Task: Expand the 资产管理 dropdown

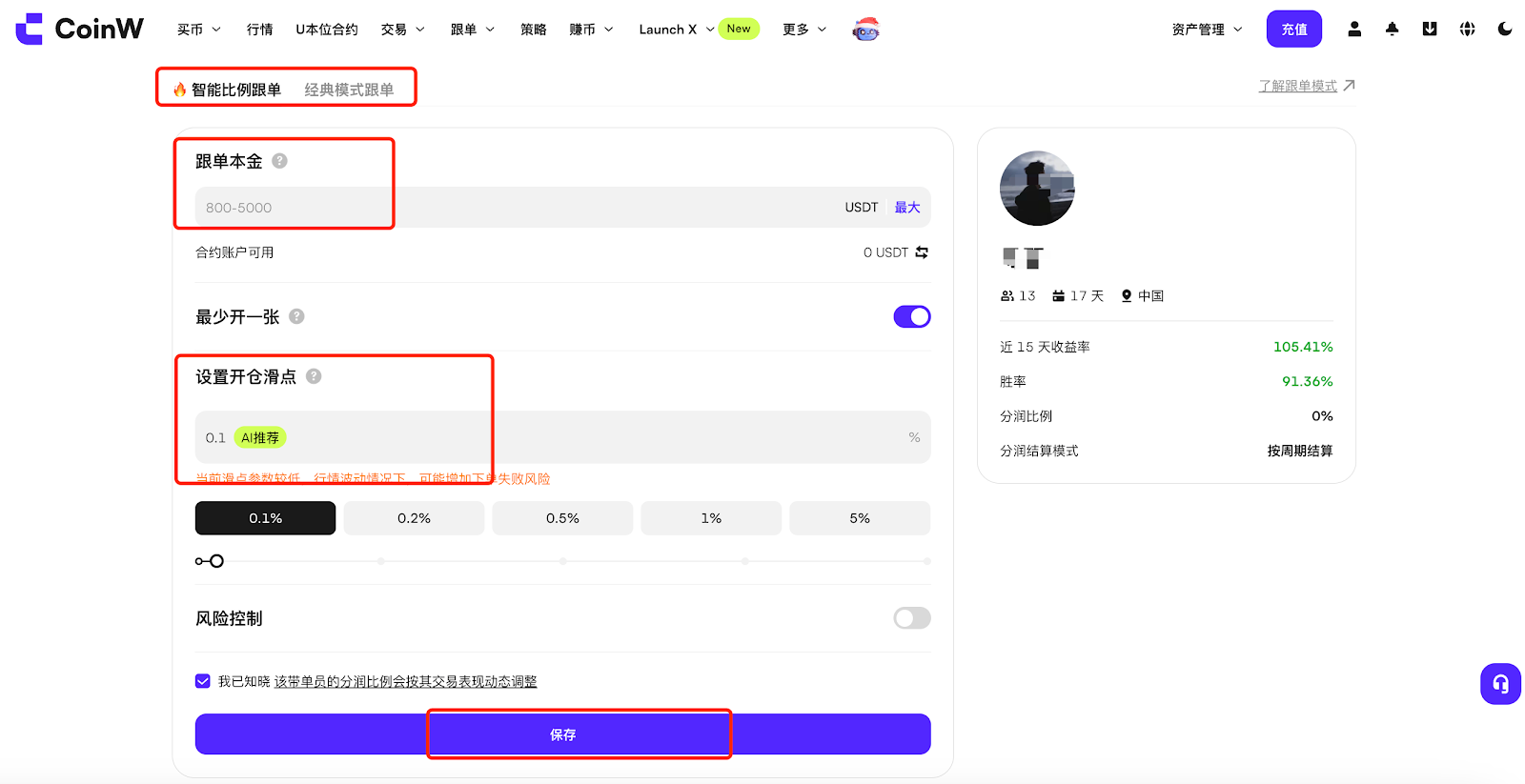Action: [1207, 30]
